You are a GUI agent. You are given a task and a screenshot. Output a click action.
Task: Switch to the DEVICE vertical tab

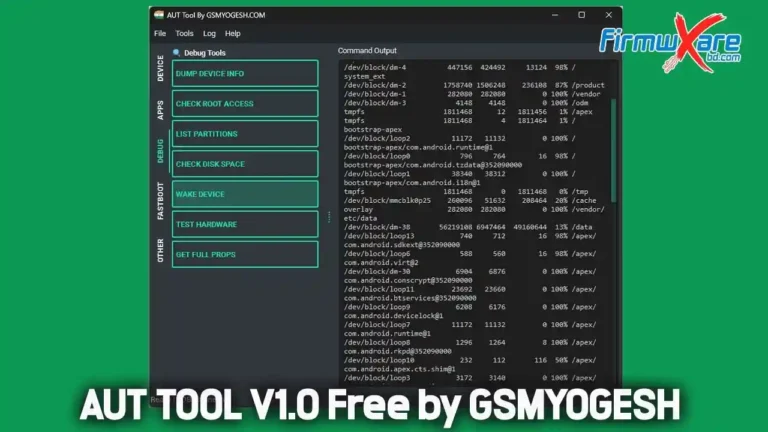point(160,68)
